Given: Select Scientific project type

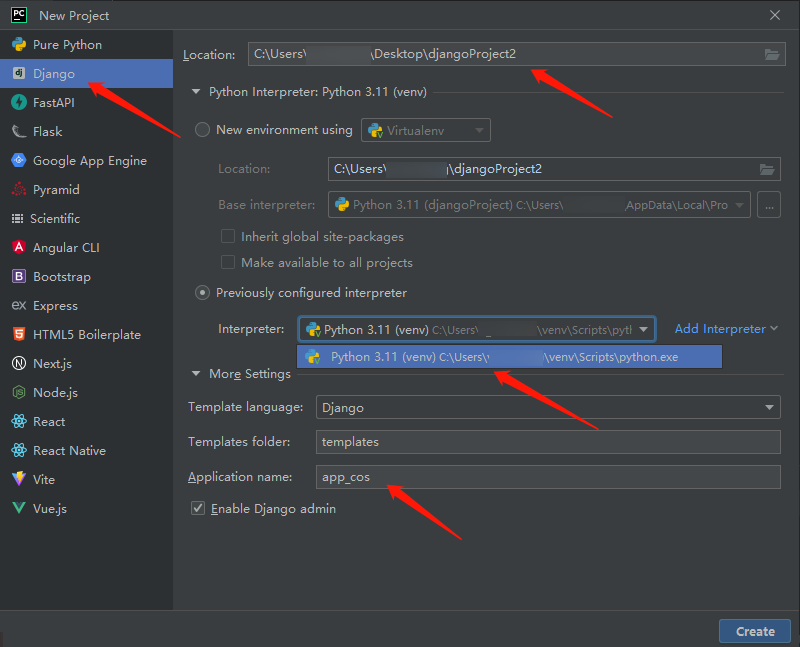Looking at the screenshot, I should click(x=86, y=218).
